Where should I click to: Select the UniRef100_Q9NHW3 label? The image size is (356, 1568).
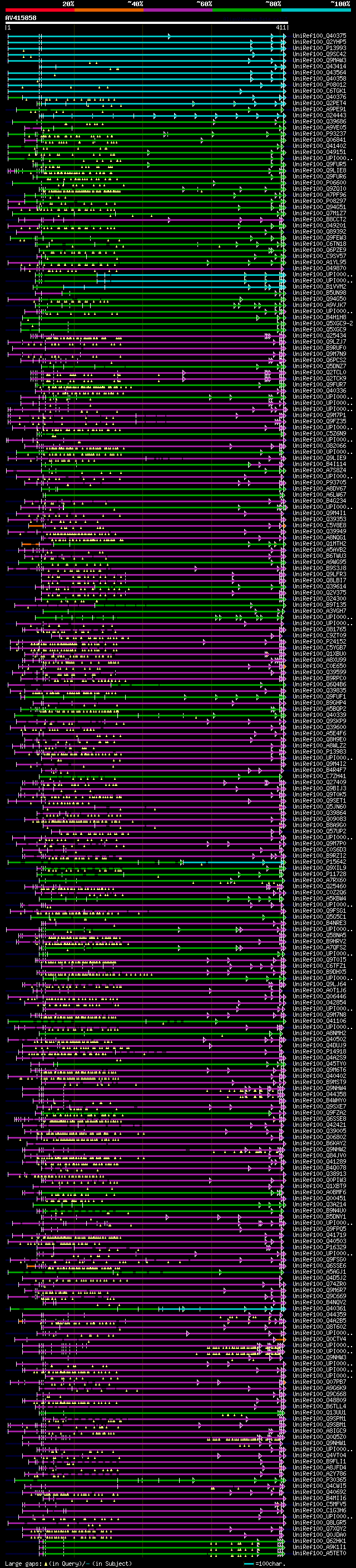click(319, 1357)
